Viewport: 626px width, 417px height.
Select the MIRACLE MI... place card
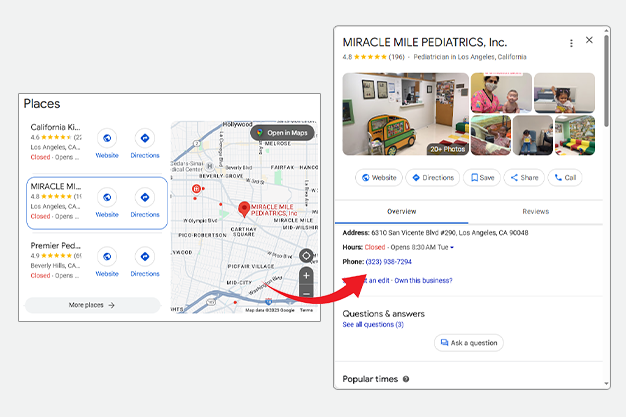(x=97, y=203)
